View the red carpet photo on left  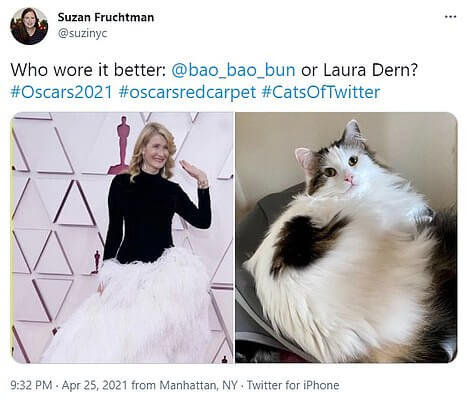(122, 238)
